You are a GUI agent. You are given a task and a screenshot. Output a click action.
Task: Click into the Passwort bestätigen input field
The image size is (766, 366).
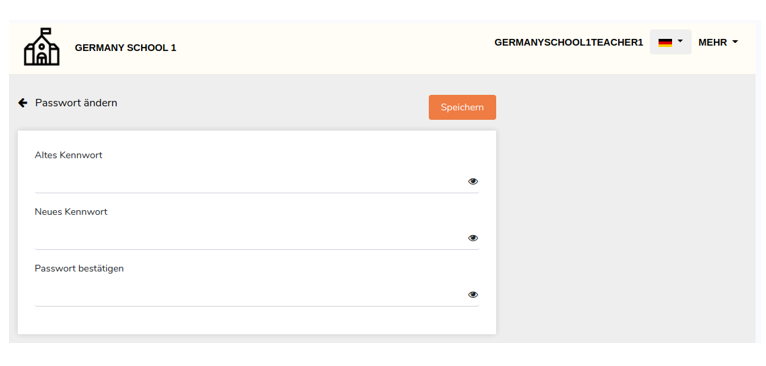[x=250, y=295]
